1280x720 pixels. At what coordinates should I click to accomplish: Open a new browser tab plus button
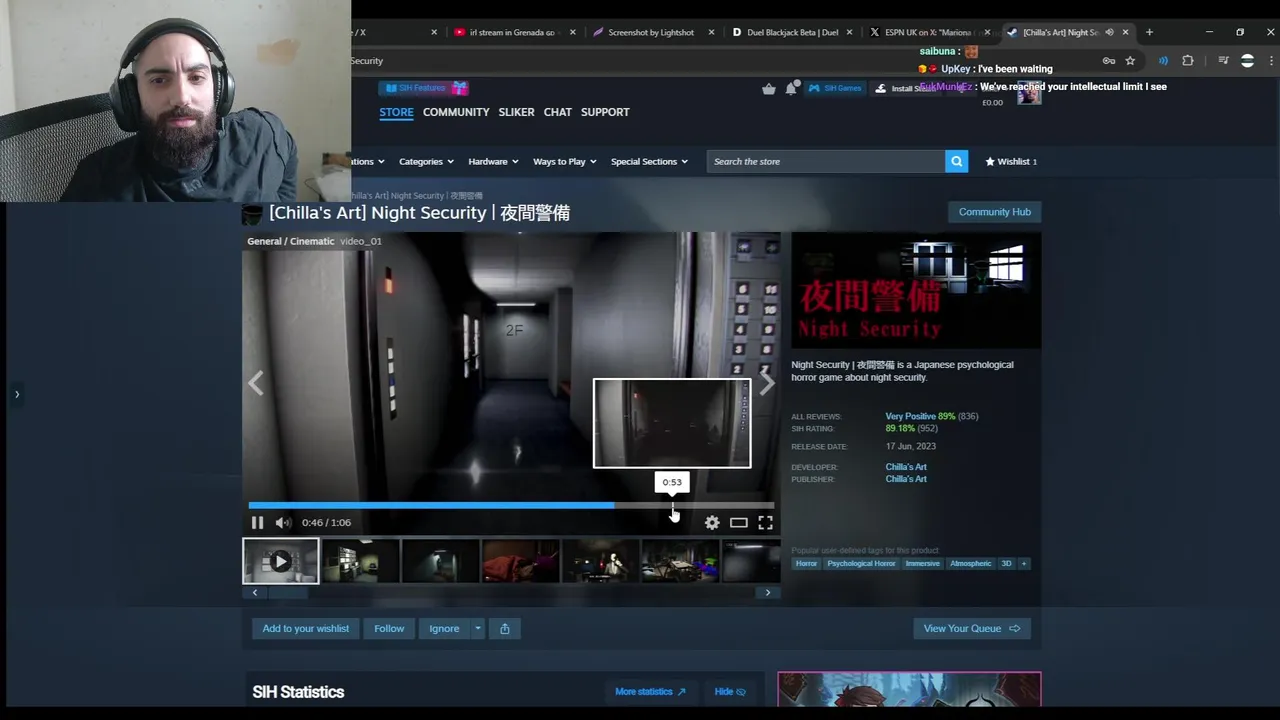click(1149, 32)
